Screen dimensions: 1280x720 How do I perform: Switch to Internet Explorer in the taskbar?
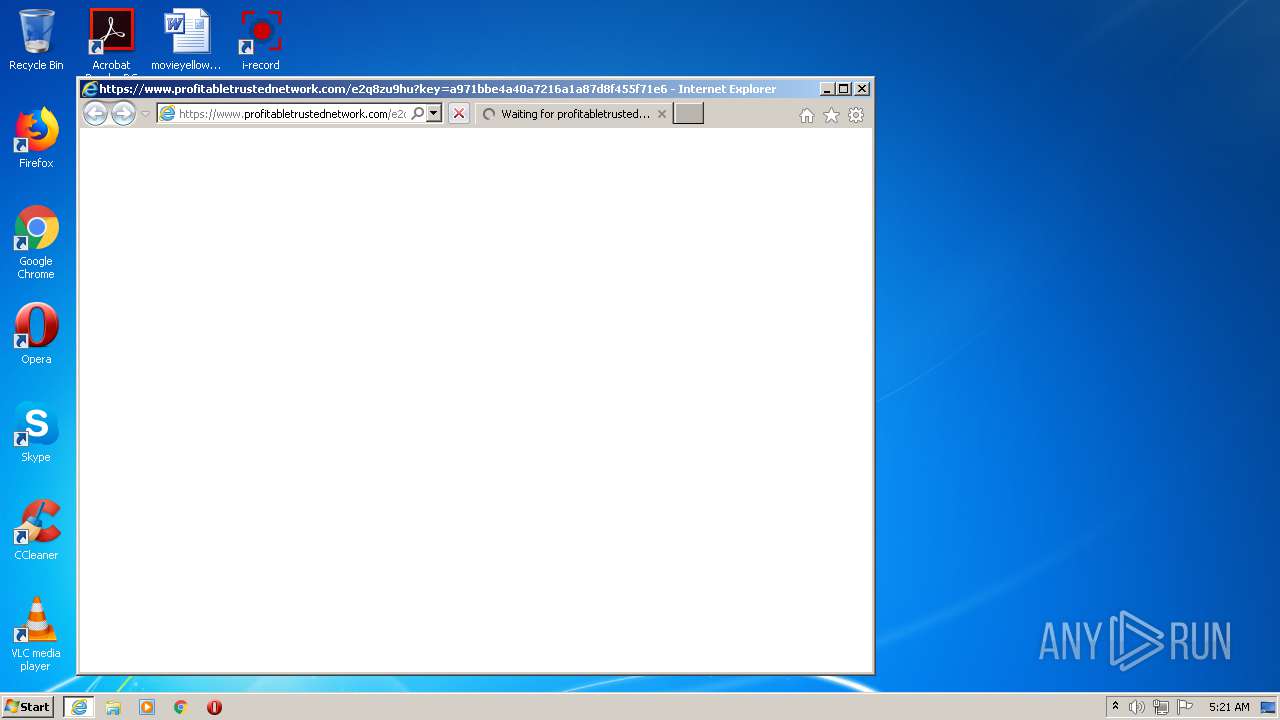pyautogui.click(x=79, y=707)
